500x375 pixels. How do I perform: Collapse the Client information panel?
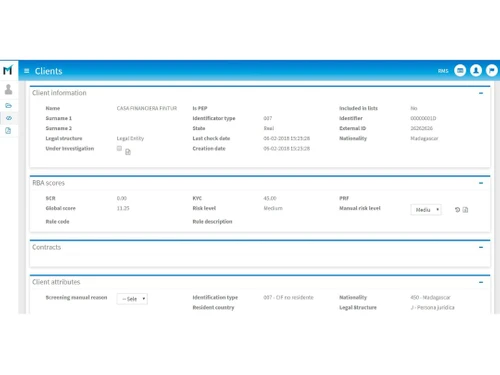click(x=481, y=93)
